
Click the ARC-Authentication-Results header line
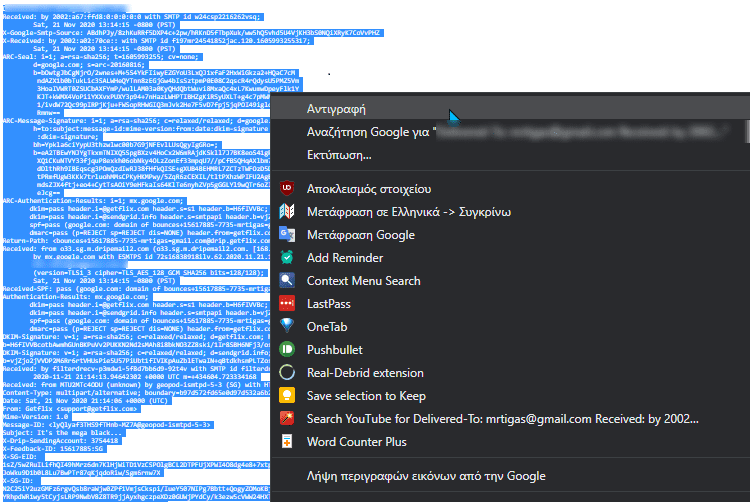click(x=94, y=201)
